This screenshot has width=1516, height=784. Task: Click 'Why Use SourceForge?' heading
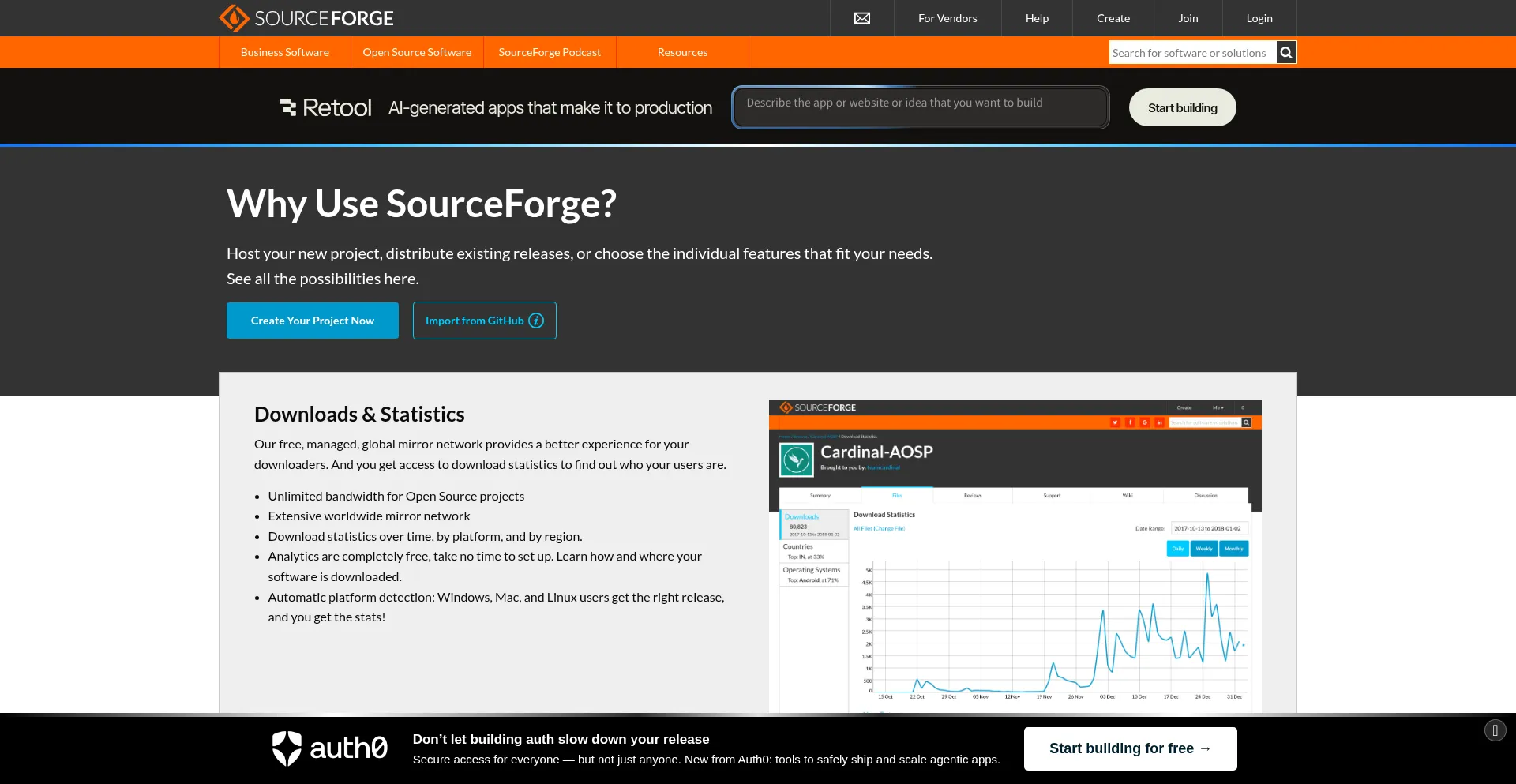pos(421,204)
